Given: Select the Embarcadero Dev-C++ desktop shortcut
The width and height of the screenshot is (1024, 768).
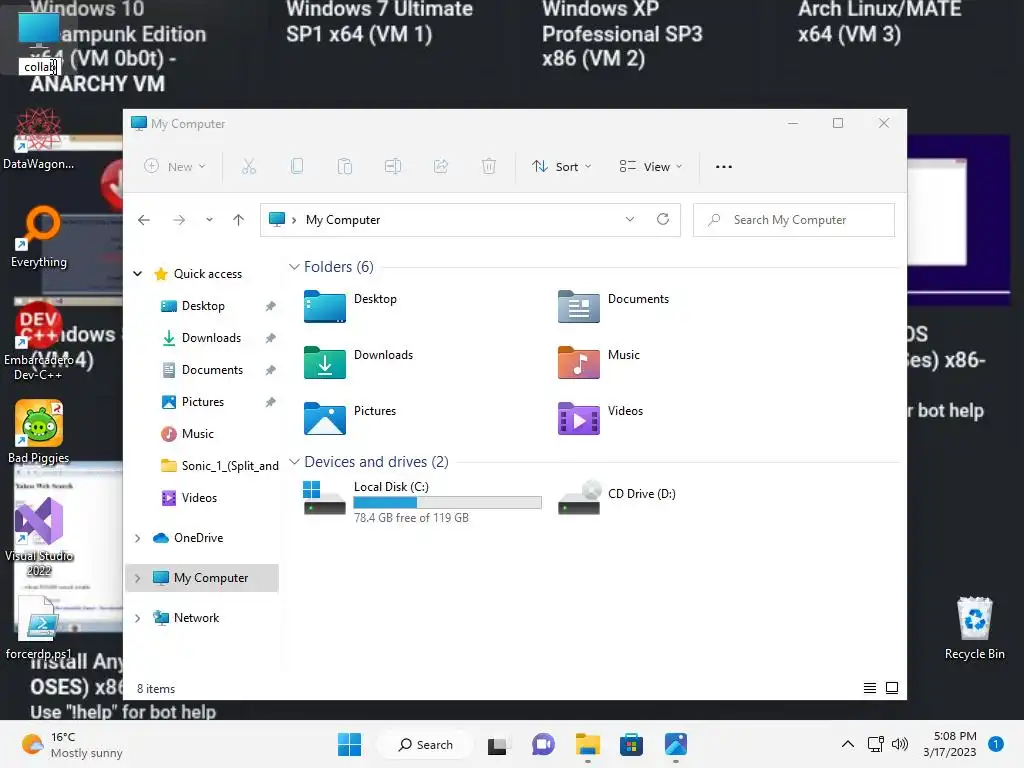Looking at the screenshot, I should click(39, 341).
